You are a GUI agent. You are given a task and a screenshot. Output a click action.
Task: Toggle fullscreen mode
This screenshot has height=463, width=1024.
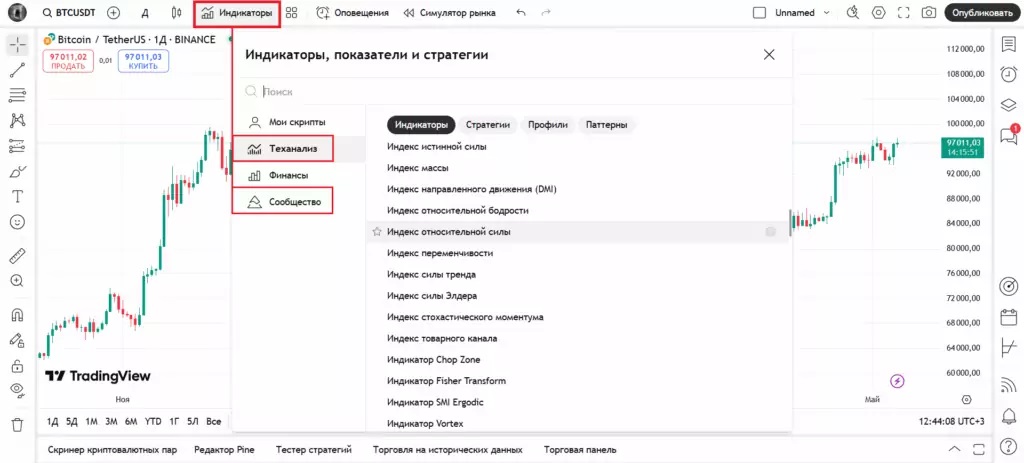[904, 12]
